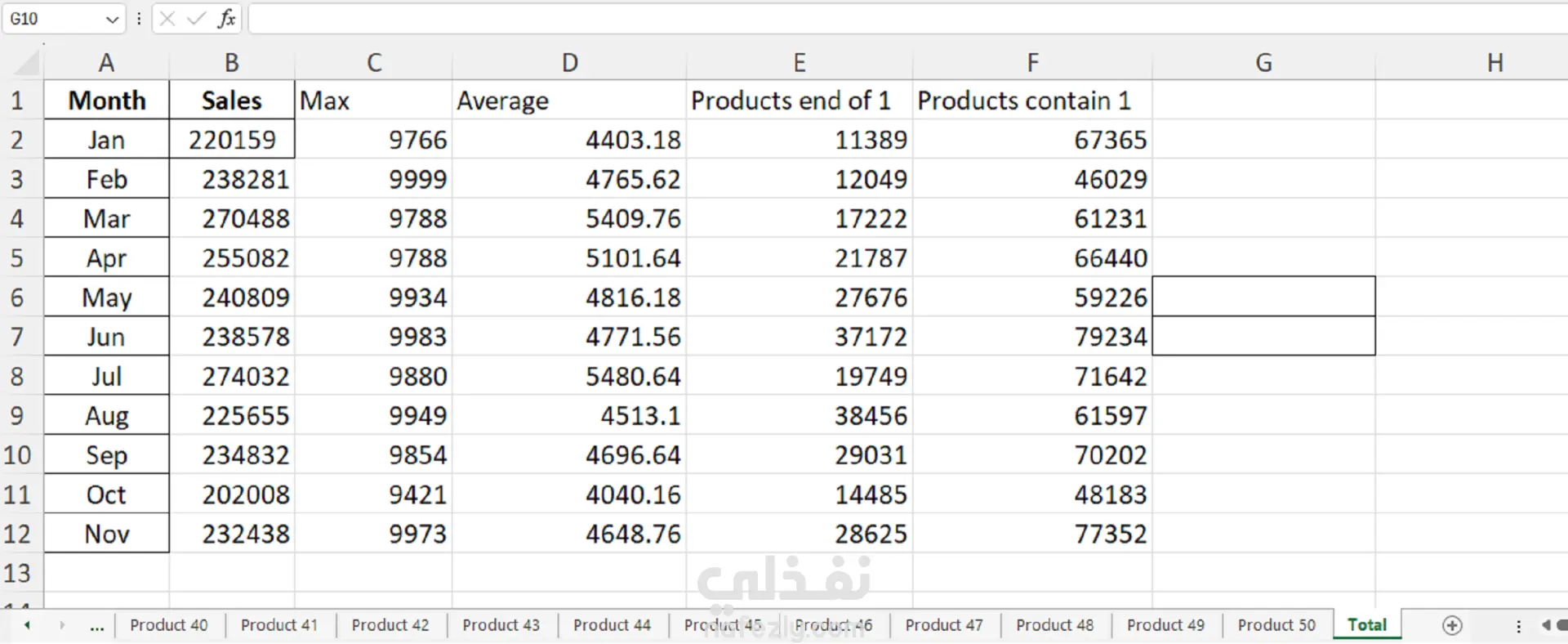Click the horizontal scrollbar left arrow
The image size is (1568, 644).
pos(1546,625)
